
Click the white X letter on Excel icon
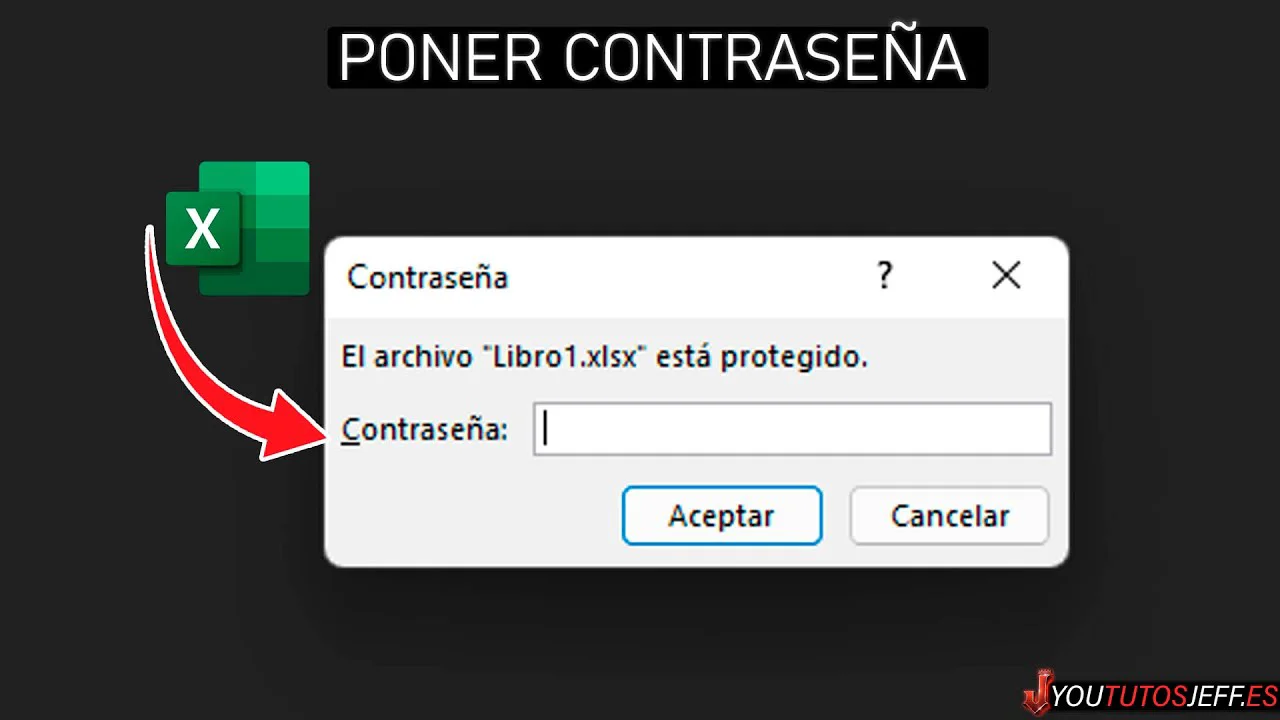(203, 230)
